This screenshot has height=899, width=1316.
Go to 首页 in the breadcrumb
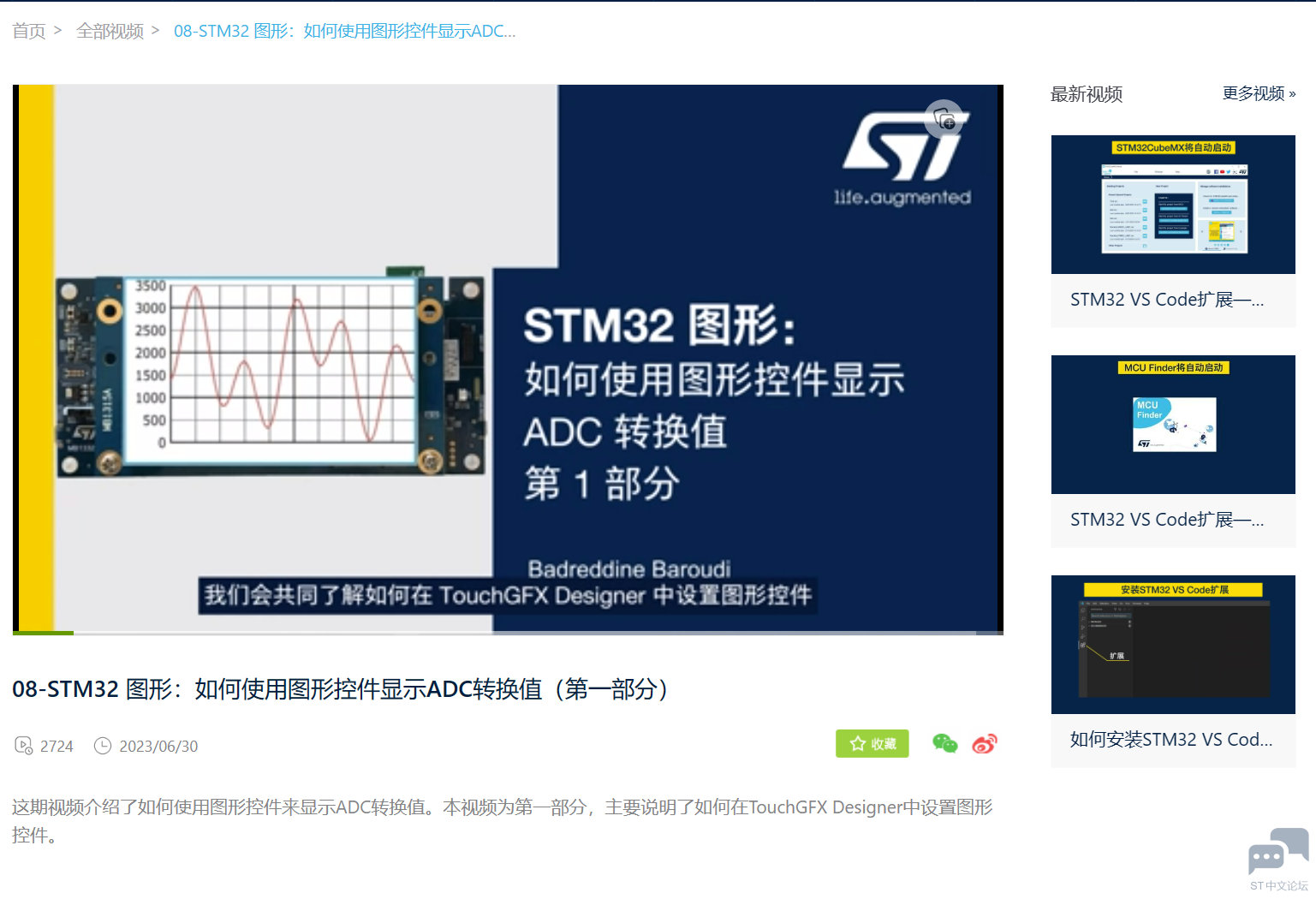tap(29, 31)
